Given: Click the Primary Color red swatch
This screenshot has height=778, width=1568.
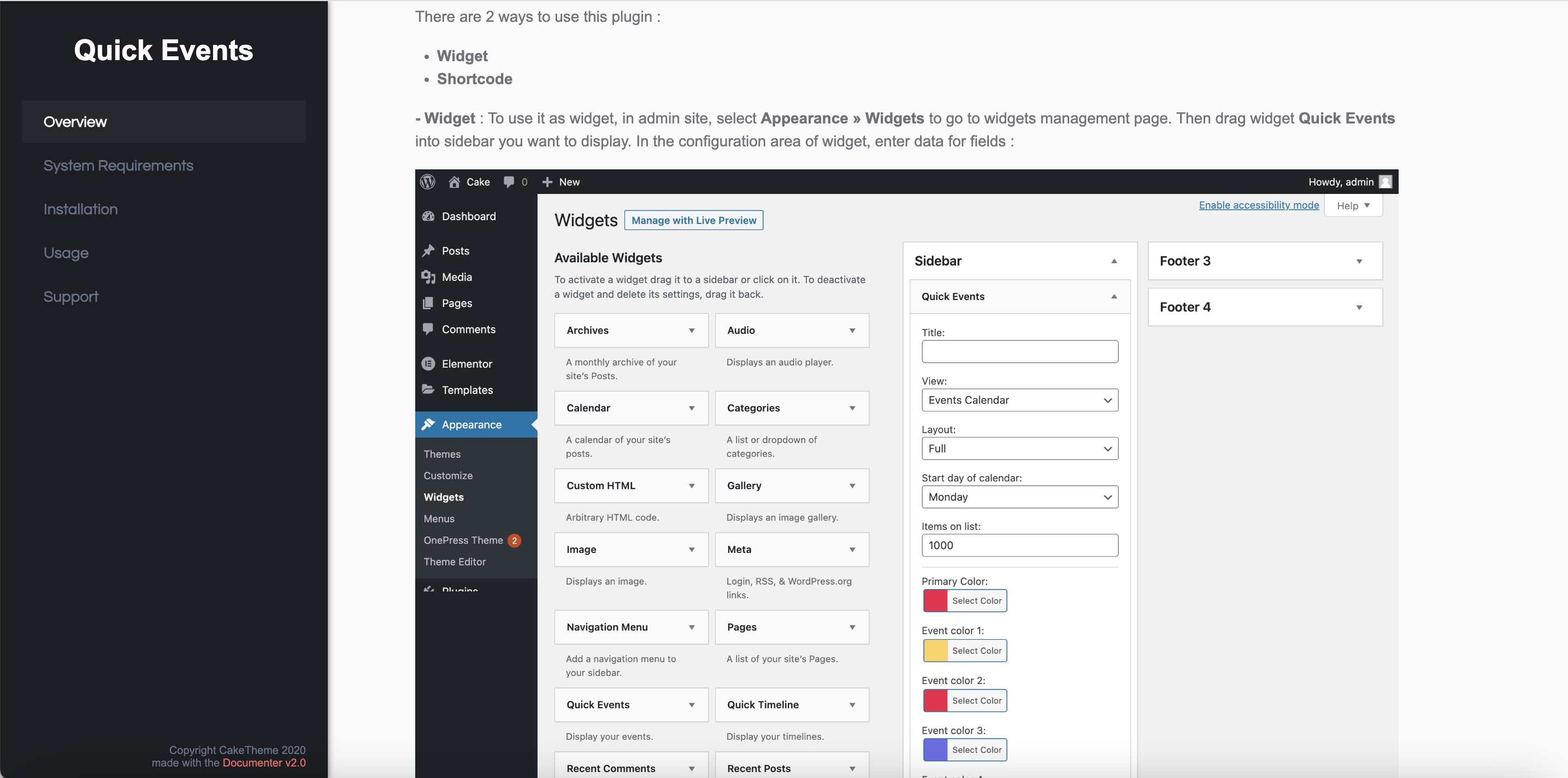Looking at the screenshot, I should [x=935, y=601].
